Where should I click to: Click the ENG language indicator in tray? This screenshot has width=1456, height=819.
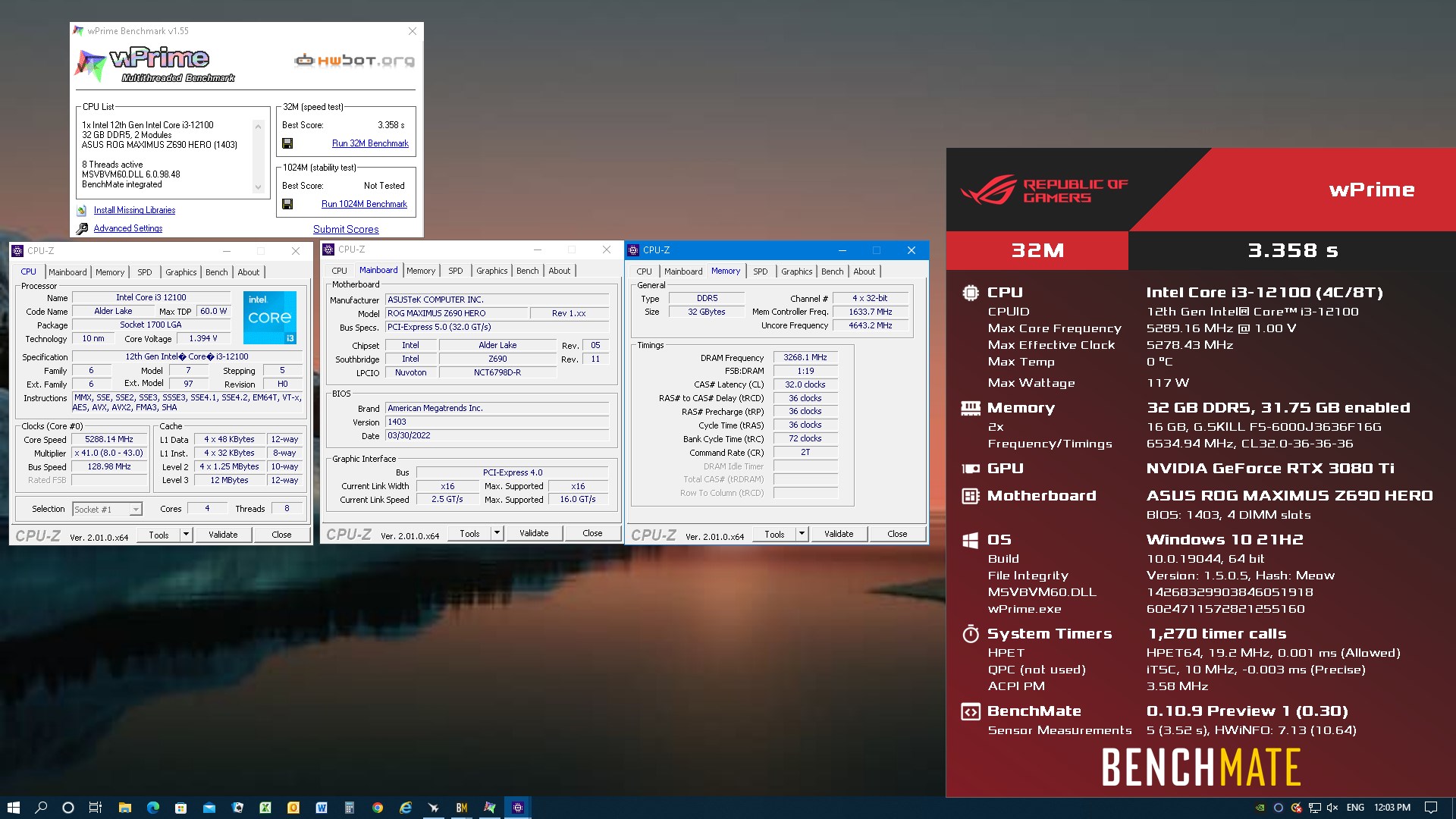pos(1355,808)
